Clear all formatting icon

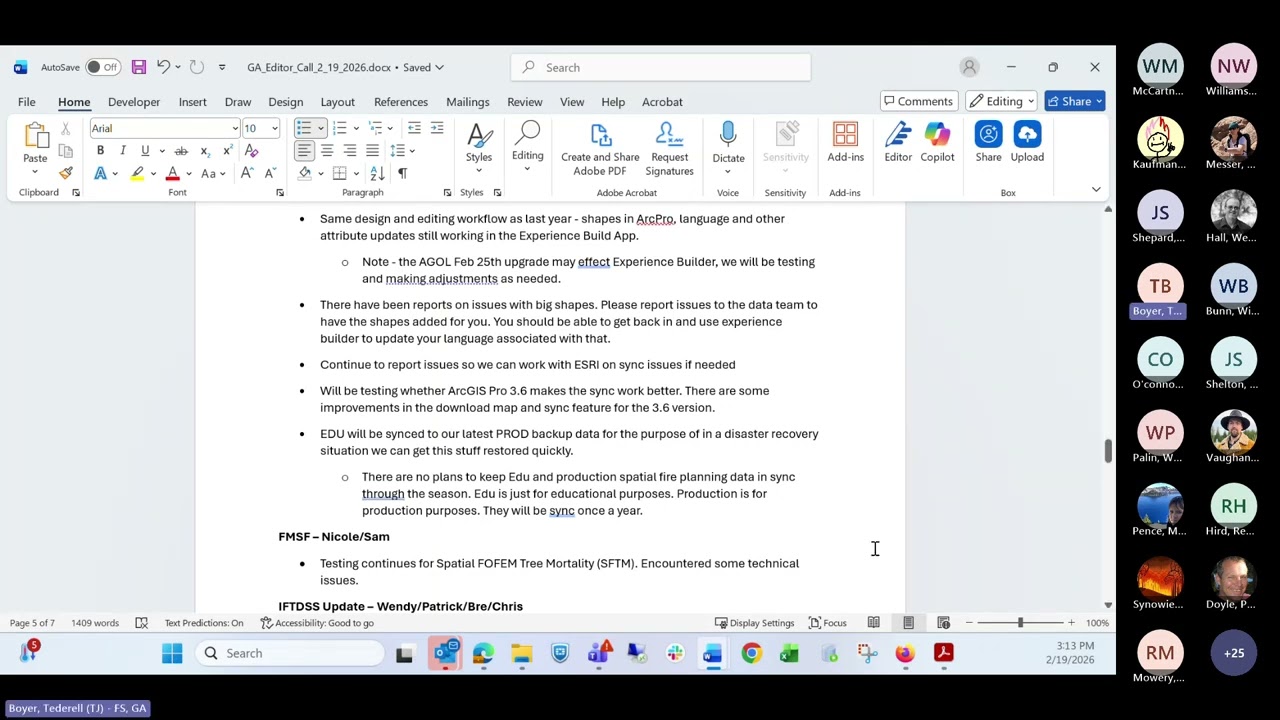[251, 151]
